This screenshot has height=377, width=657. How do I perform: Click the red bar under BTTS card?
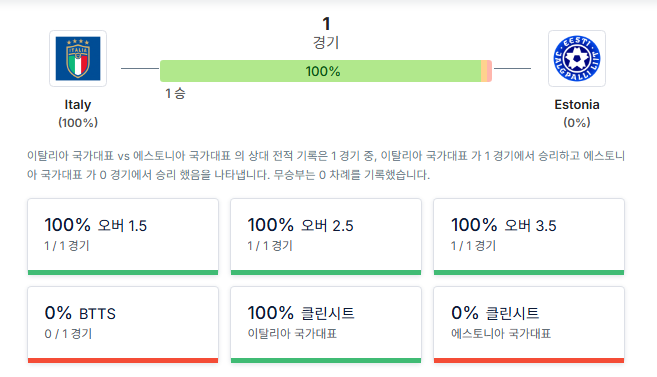pos(123,360)
